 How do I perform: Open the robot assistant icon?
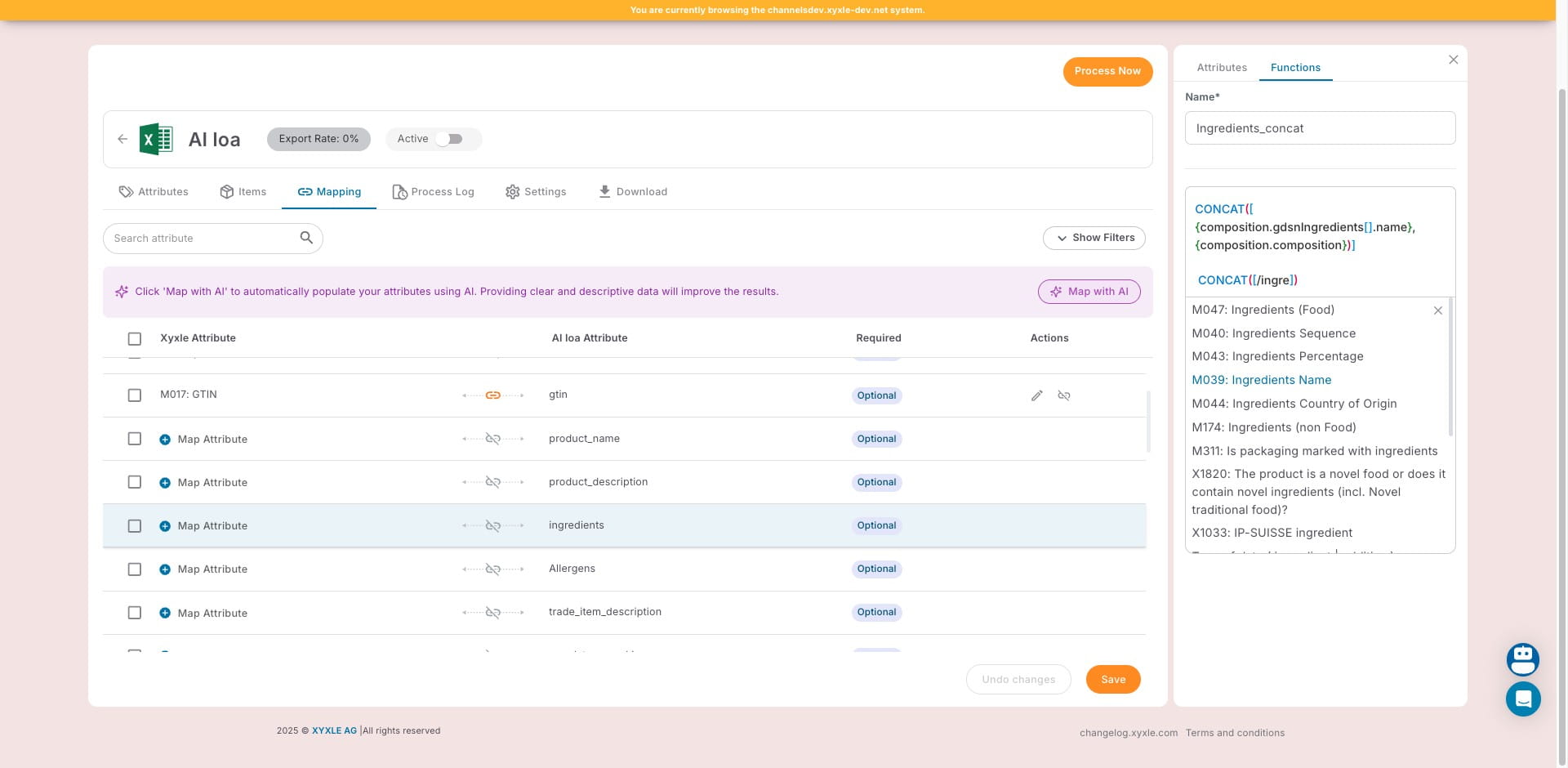pyautogui.click(x=1522, y=659)
